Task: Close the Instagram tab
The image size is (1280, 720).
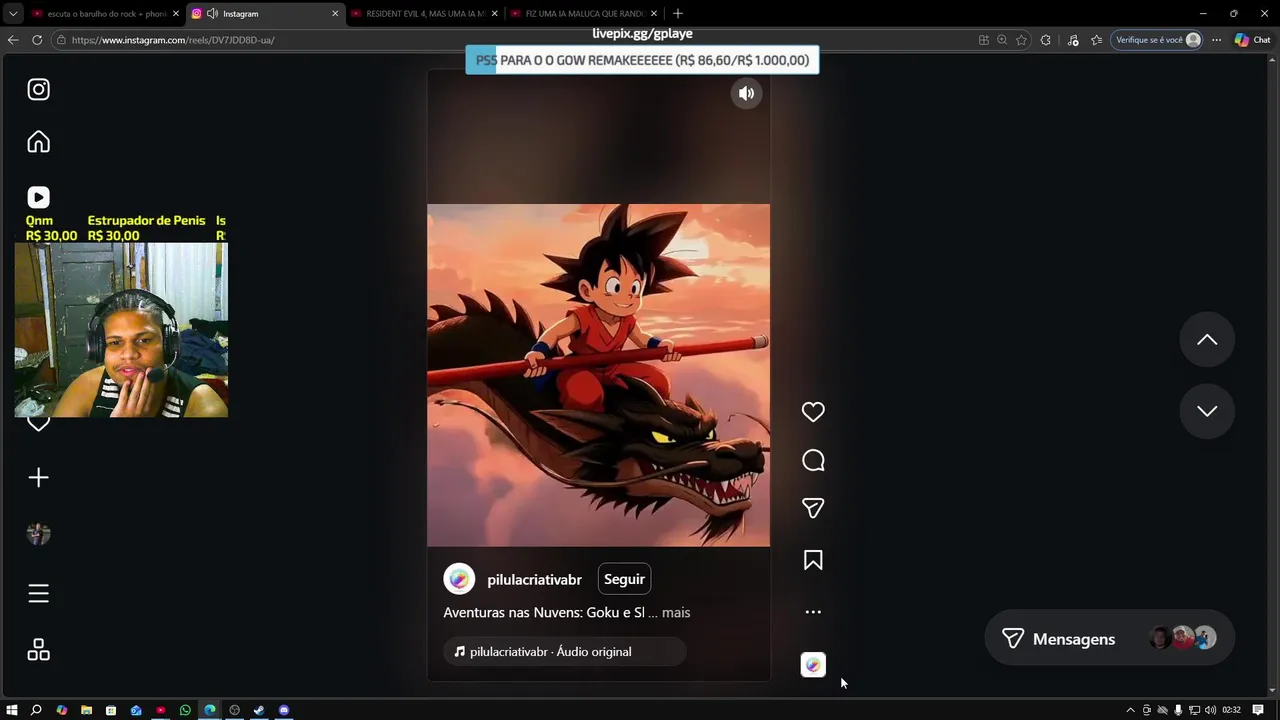Action: 335,14
